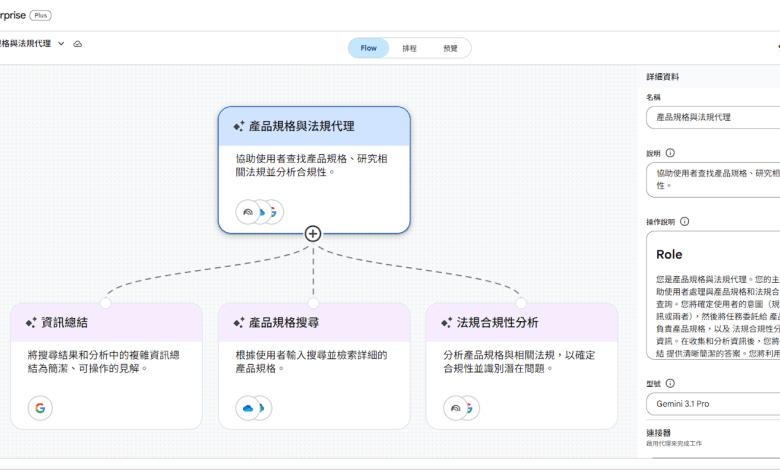Click the first connector icon in 產品規格與法規代理 card

click(248, 212)
